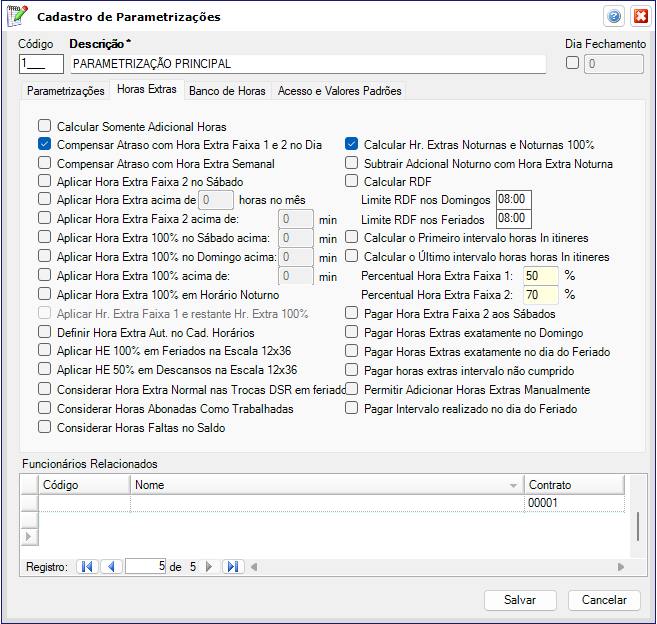Click the Percentual Hora Extra Faixa 1 field
Image resolution: width=657 pixels, height=624 pixels.
pyautogui.click(x=540, y=275)
